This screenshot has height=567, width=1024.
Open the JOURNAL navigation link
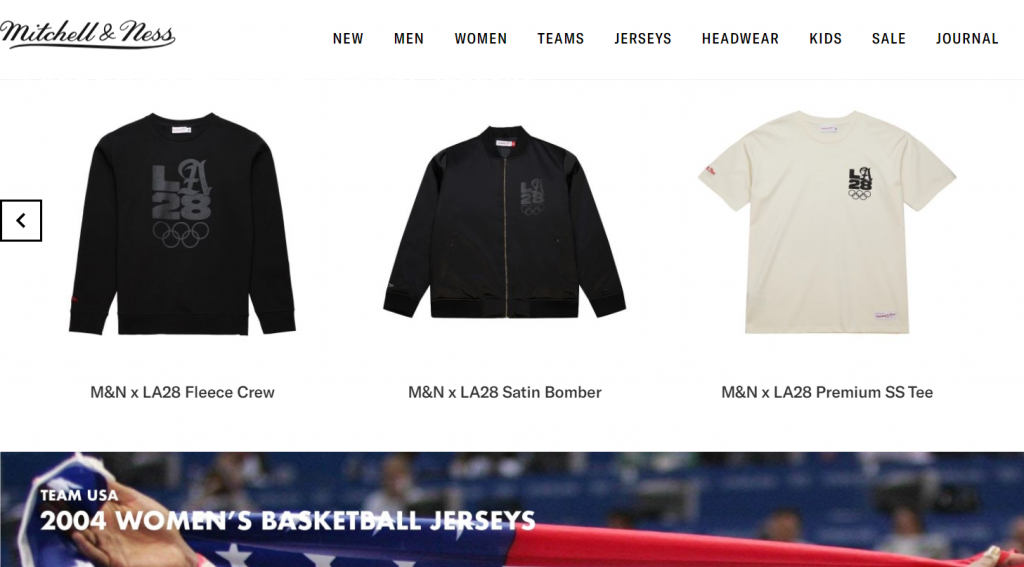[x=967, y=39]
